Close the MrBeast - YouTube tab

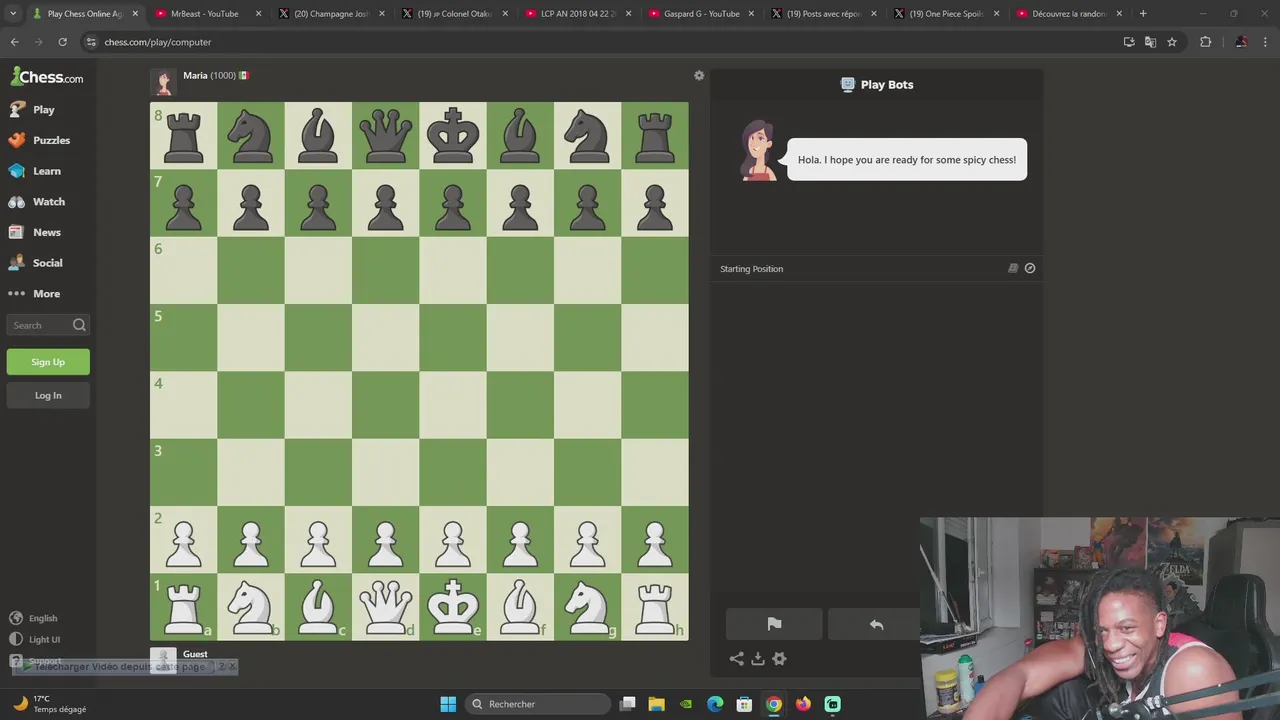tap(258, 14)
